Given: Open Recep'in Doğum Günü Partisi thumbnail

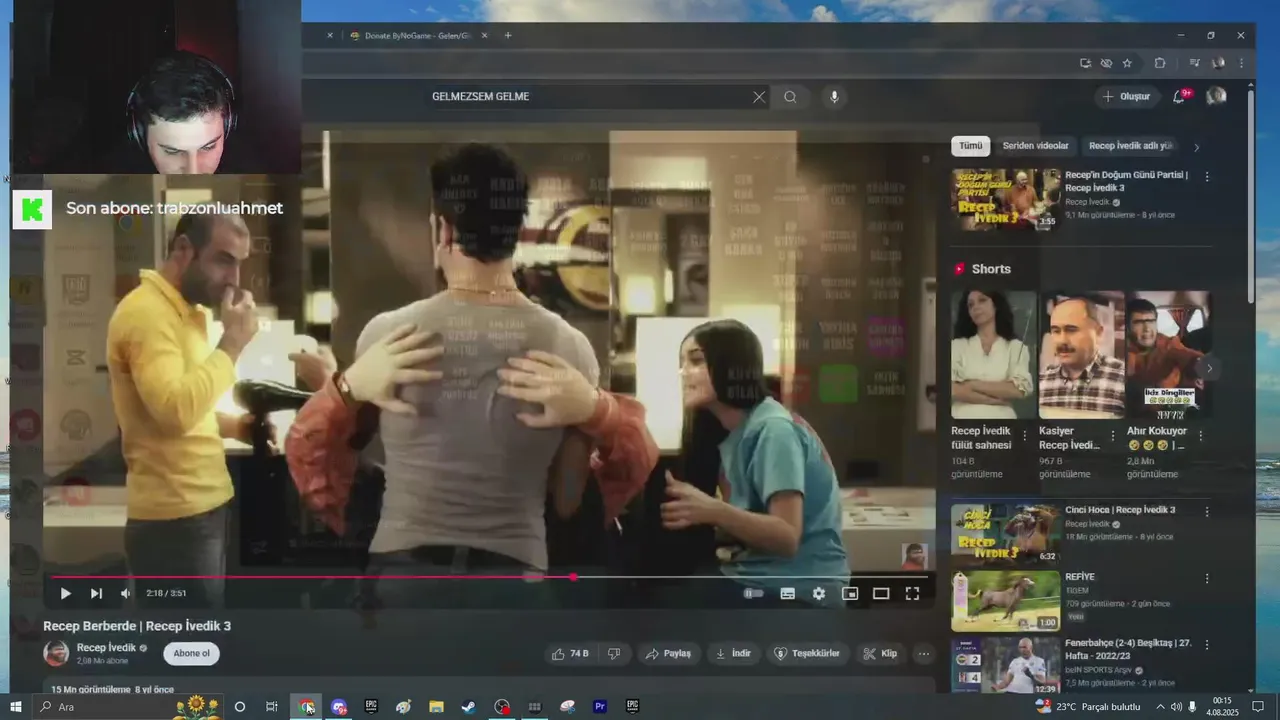Looking at the screenshot, I should click(1005, 199).
